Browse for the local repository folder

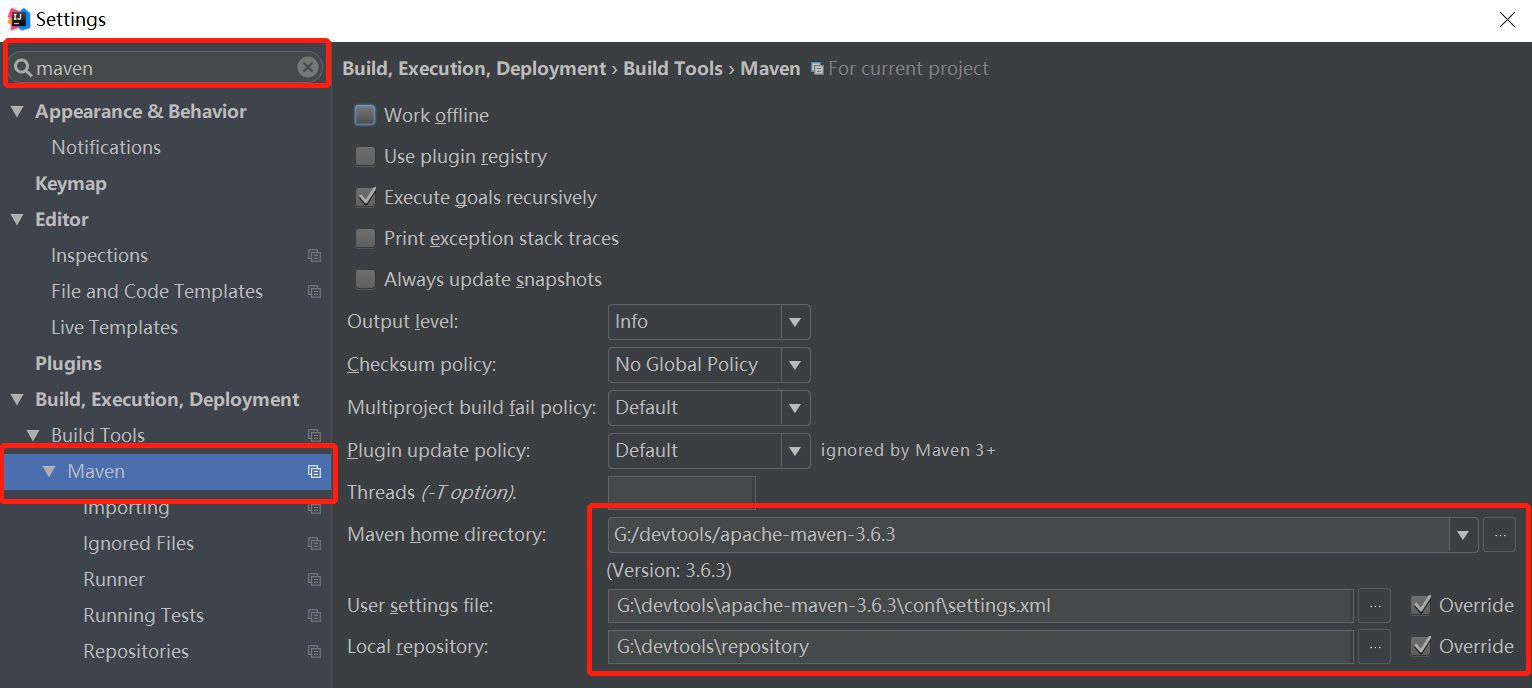tap(1374, 647)
